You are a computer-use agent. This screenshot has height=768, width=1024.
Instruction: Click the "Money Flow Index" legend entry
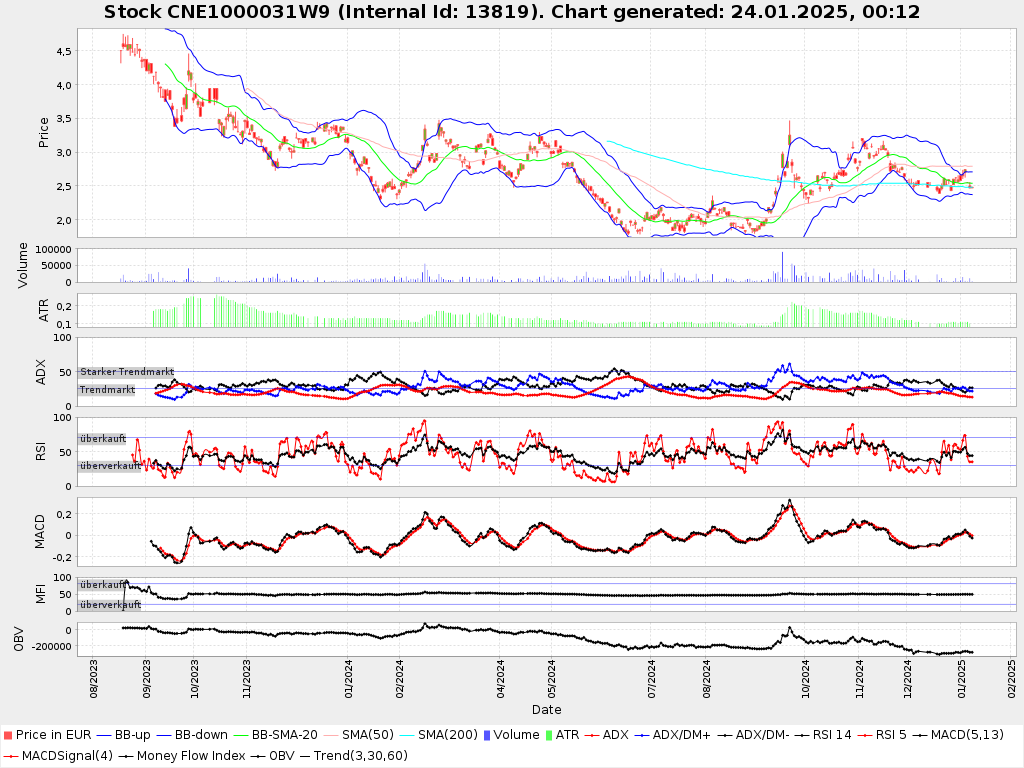[x=191, y=756]
